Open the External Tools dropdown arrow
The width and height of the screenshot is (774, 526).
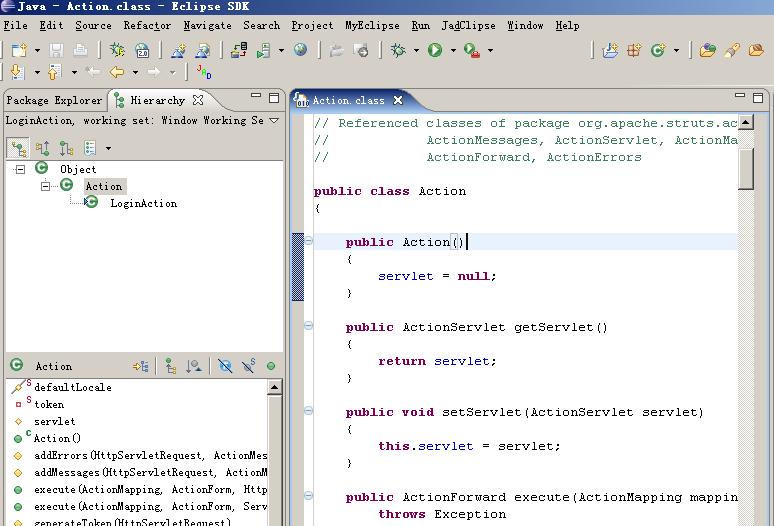[490, 50]
